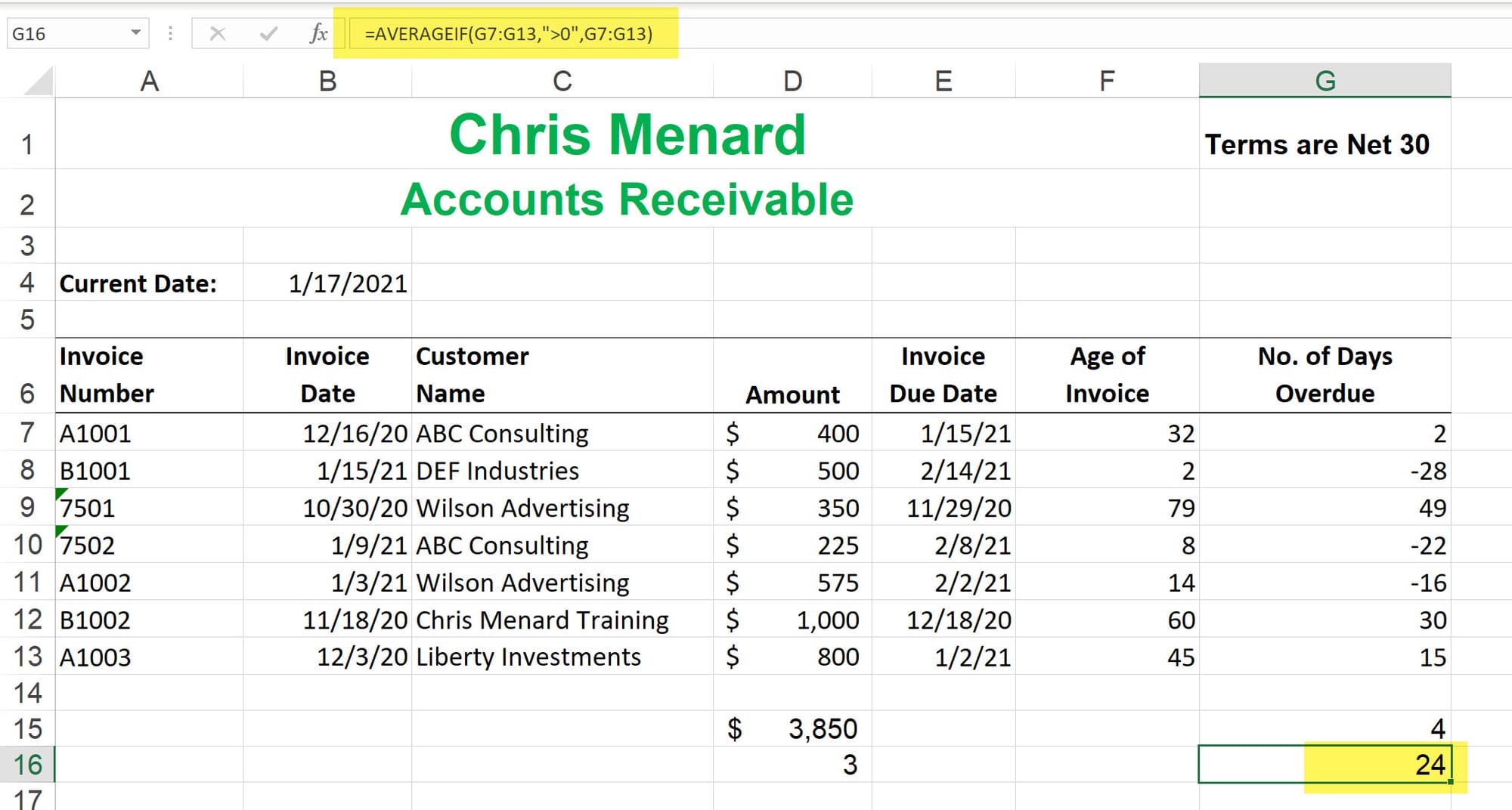Viewport: 1512px width, 810px height.
Task: Click error indicator on cell 7502
Action: point(60,530)
